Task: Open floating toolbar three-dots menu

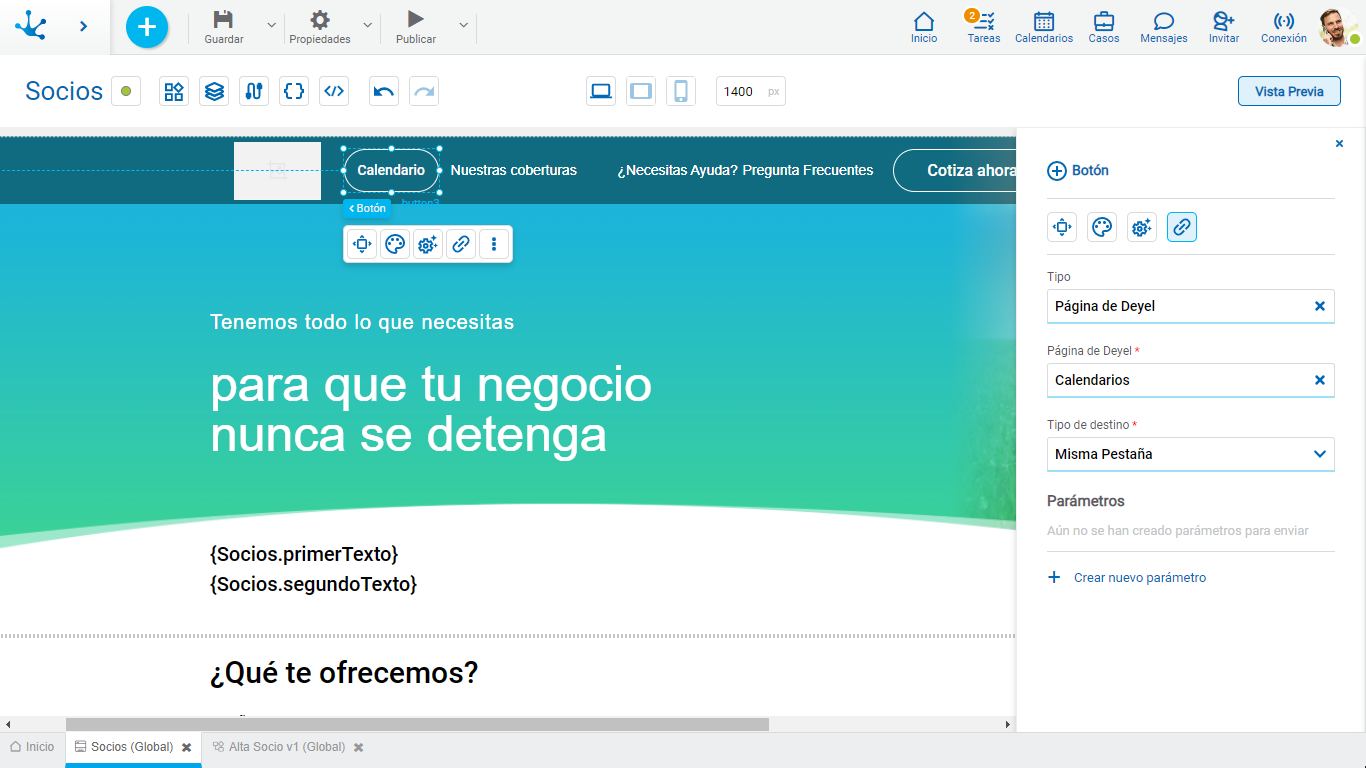Action: pyautogui.click(x=494, y=244)
